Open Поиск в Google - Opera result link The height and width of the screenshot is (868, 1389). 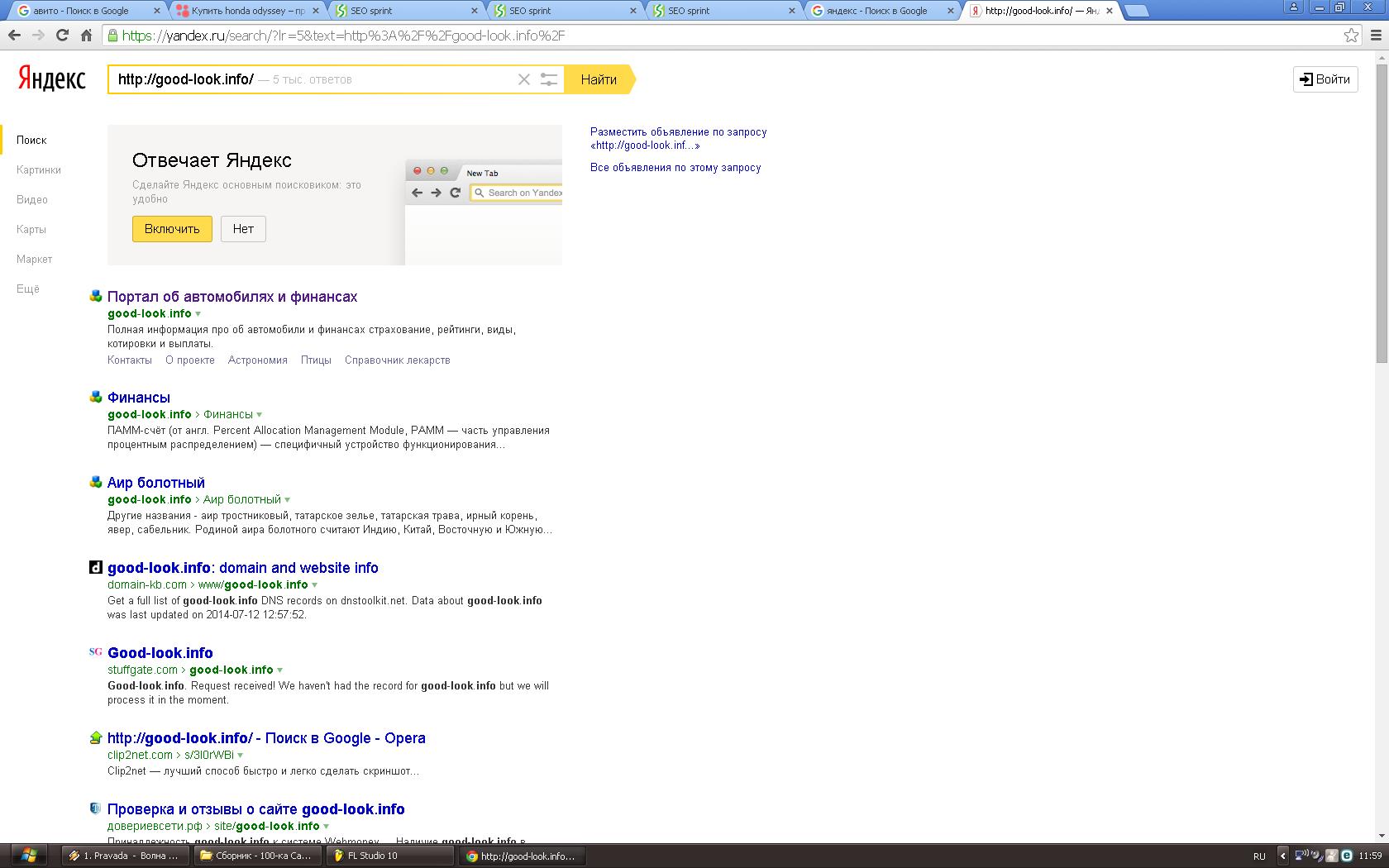266,738
